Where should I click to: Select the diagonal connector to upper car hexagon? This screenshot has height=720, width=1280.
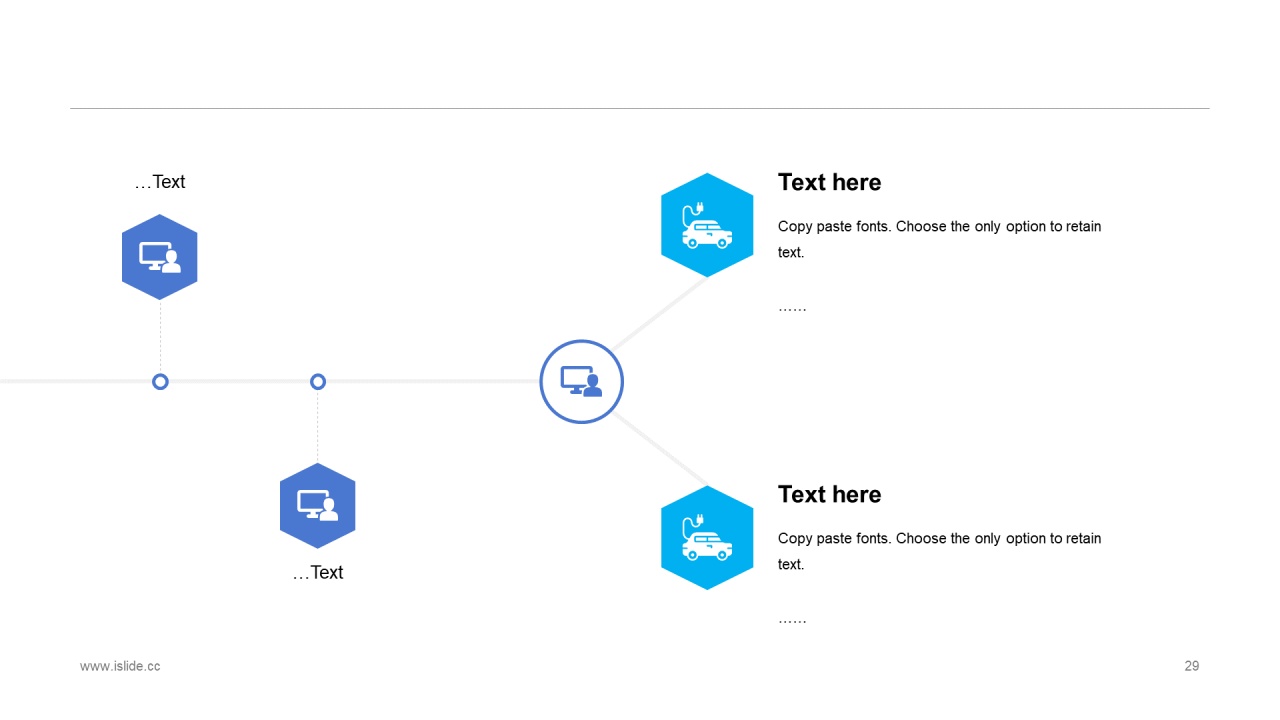[660, 314]
